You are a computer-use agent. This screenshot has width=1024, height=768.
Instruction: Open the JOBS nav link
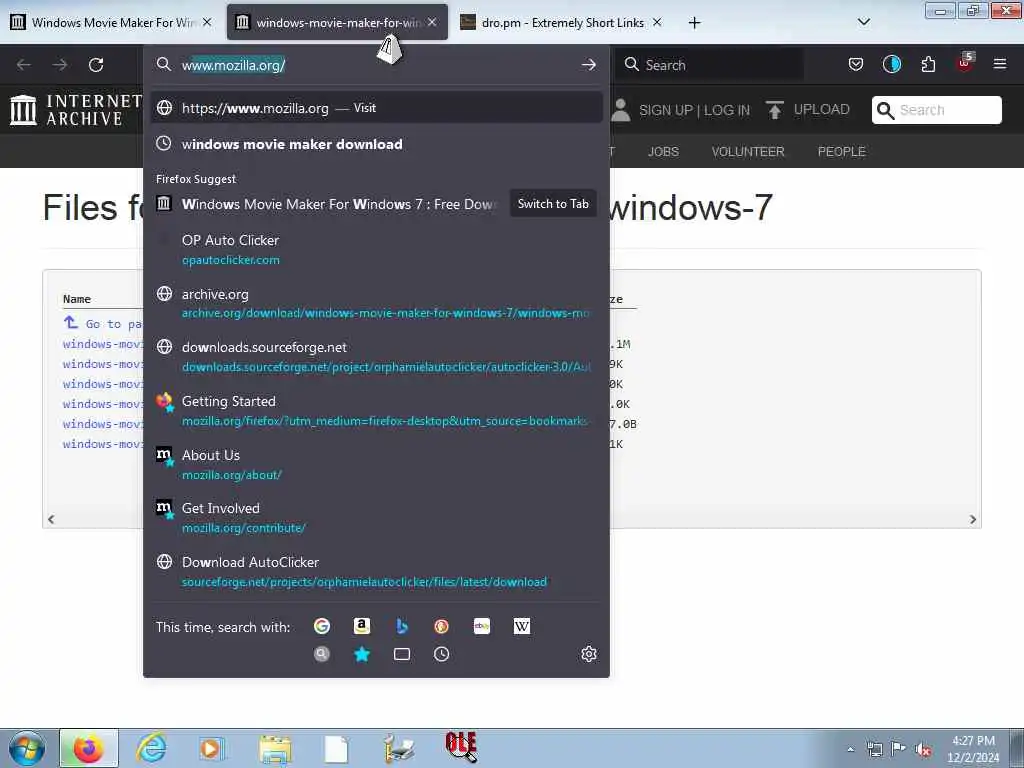coord(663,152)
